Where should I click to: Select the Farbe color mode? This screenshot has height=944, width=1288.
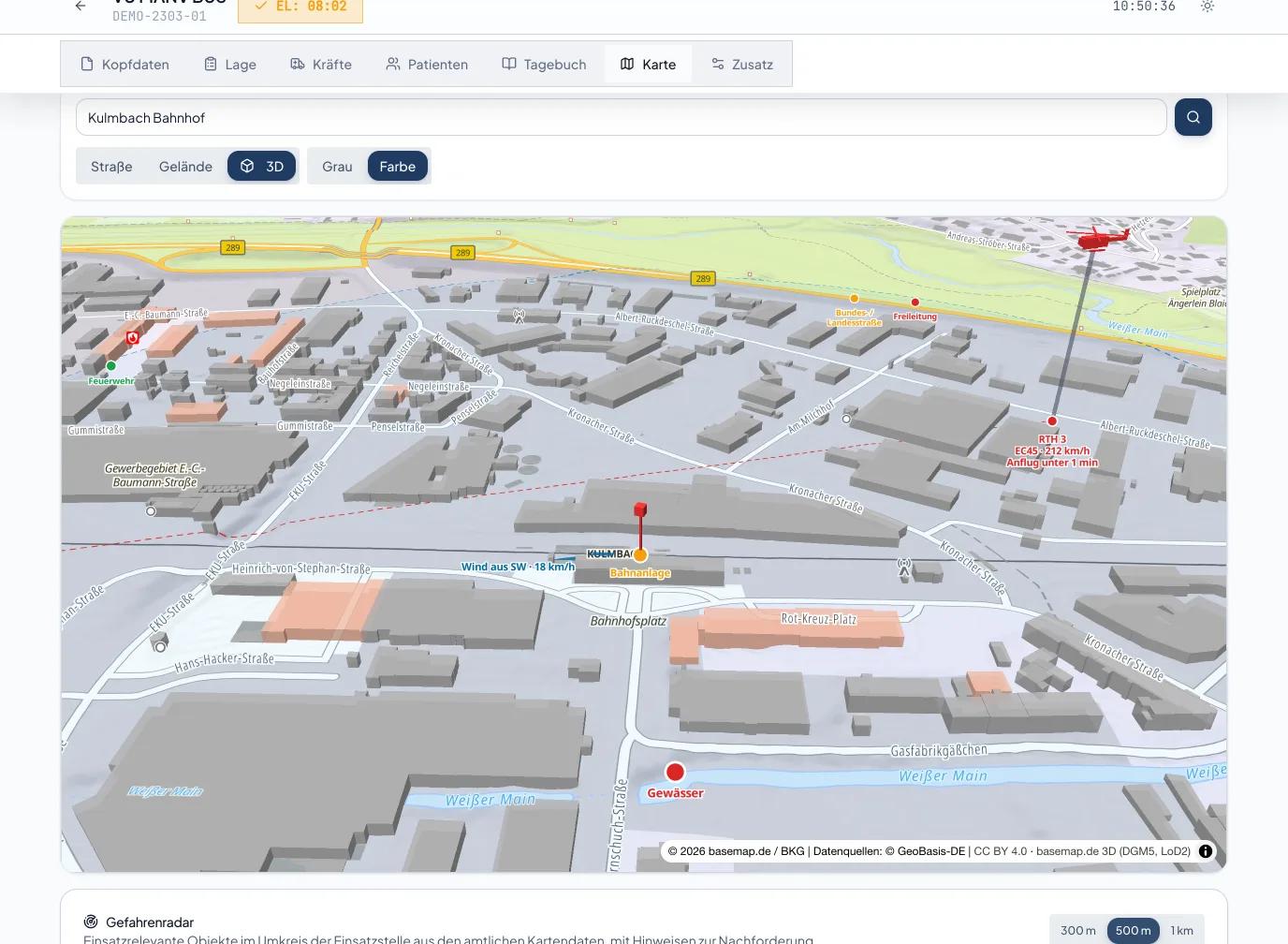(398, 167)
